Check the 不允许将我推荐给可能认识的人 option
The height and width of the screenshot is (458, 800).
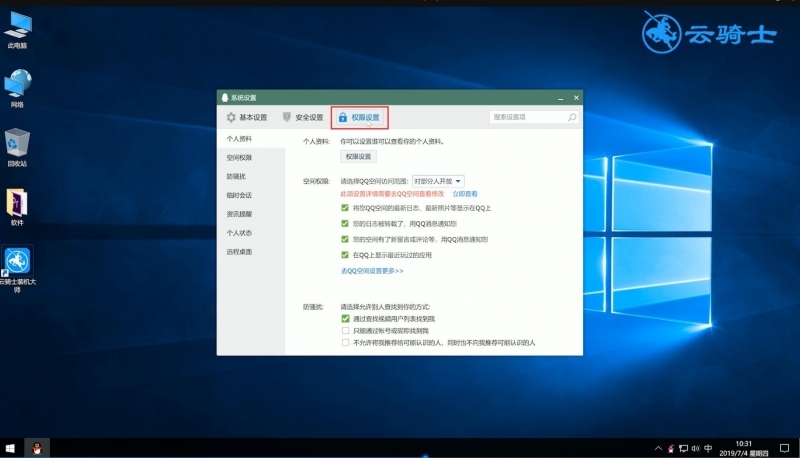345,343
